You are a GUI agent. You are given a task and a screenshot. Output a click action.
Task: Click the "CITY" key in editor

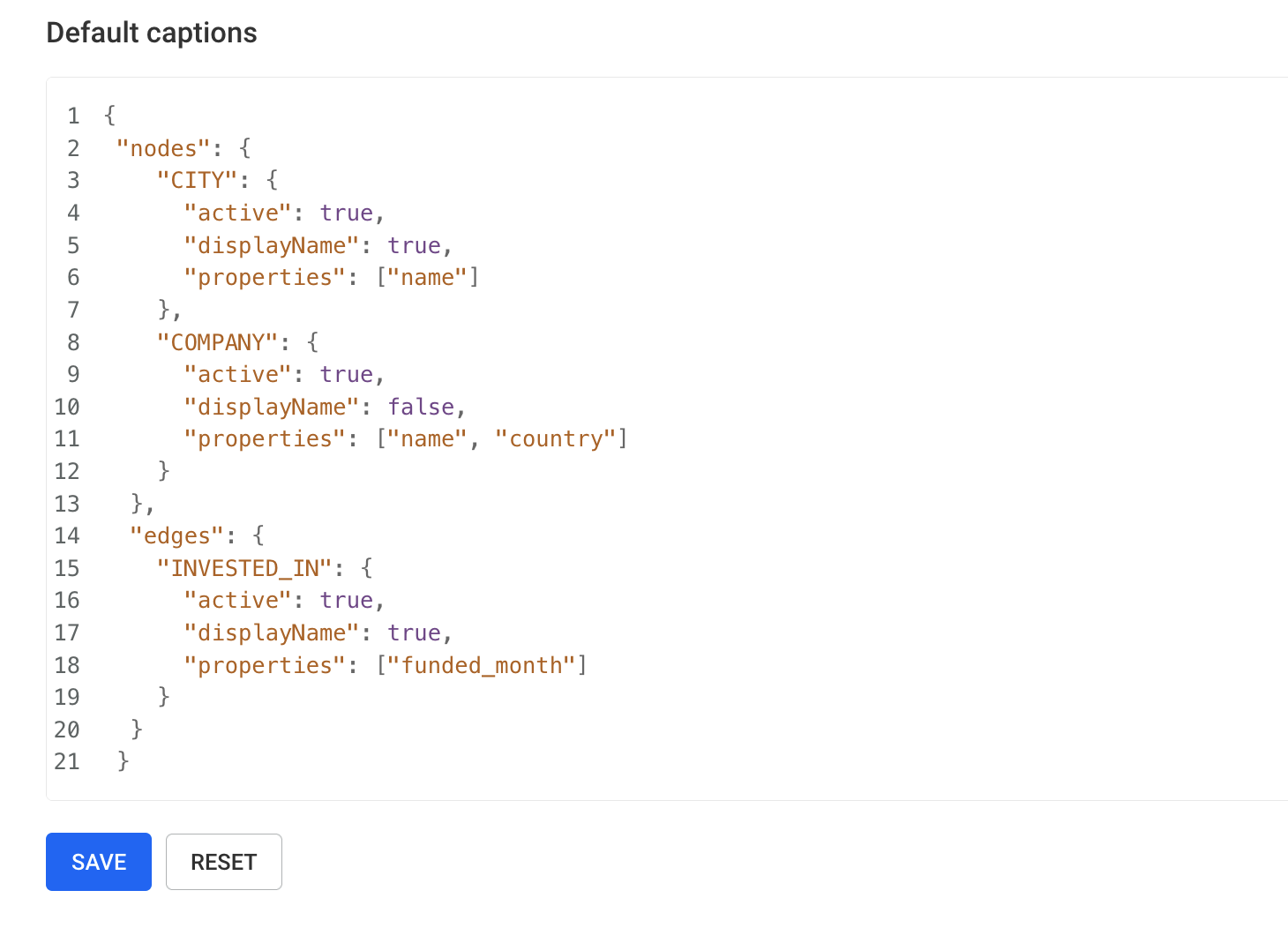[198, 180]
